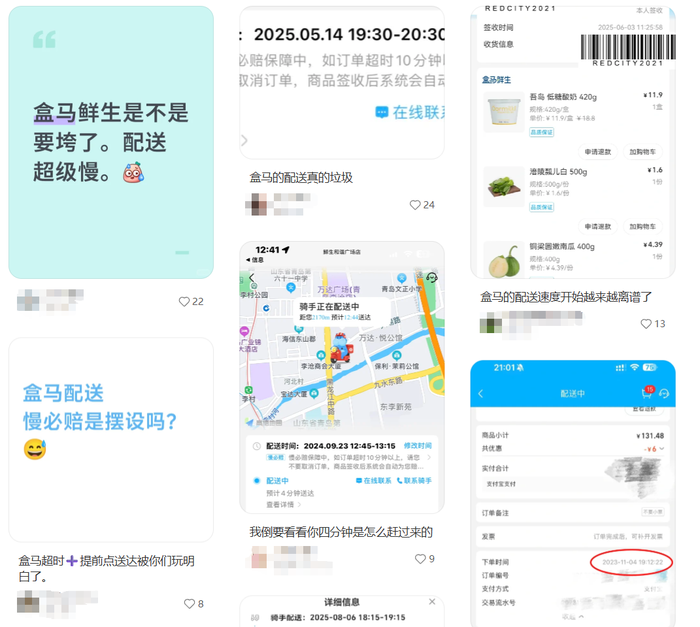Screen dimensions: 700x627
Task: Close the 详细信息 panel with the X
Action: (432, 602)
